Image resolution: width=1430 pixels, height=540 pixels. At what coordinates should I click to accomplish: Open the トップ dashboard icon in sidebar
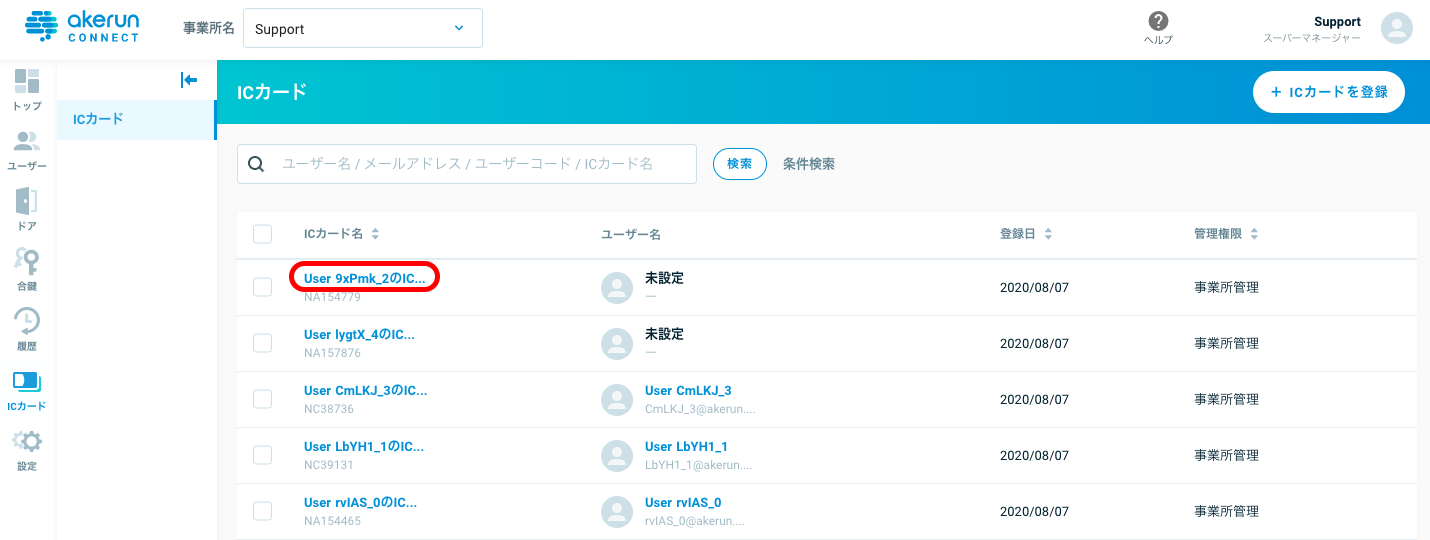tap(27, 82)
